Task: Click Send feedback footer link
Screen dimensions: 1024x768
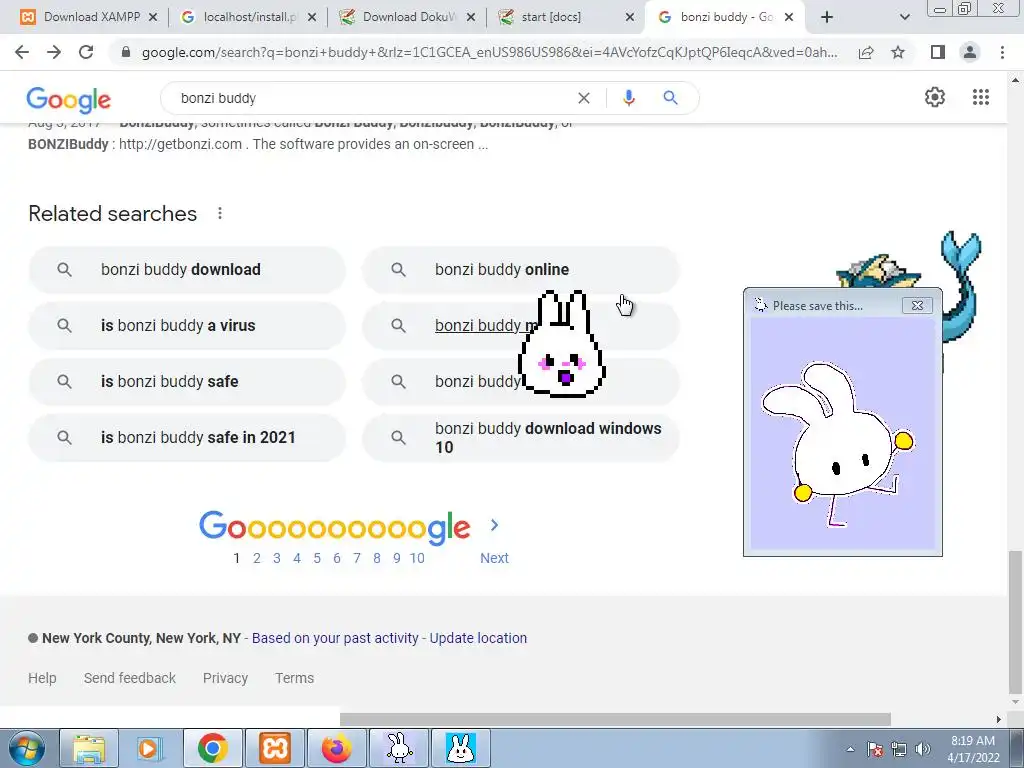Action: click(130, 678)
